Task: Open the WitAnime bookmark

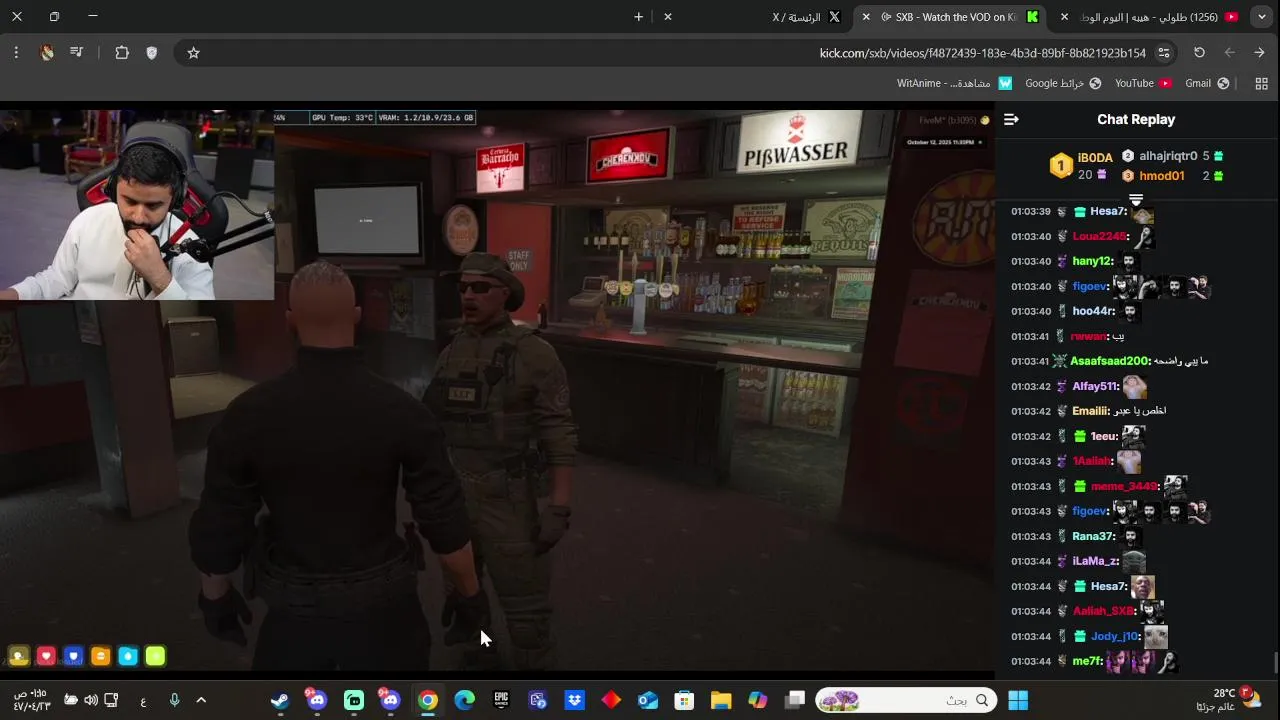Action: (x=954, y=84)
